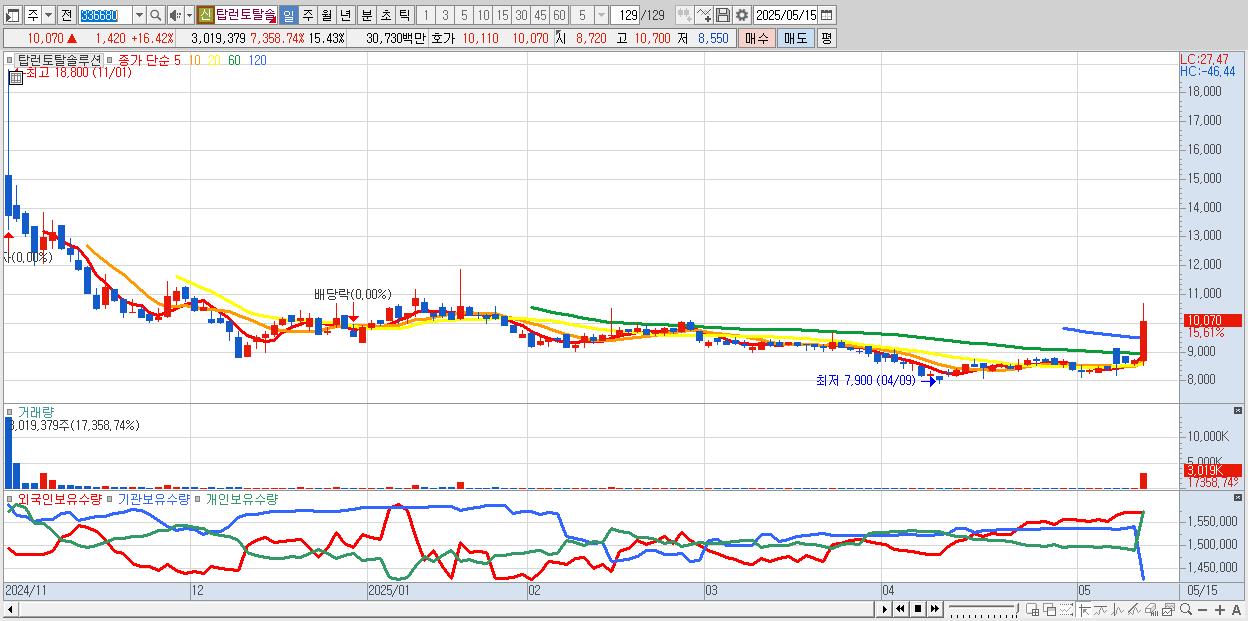Open the stock code dropdown arrow
This screenshot has width=1248, height=621.
pos(139,15)
